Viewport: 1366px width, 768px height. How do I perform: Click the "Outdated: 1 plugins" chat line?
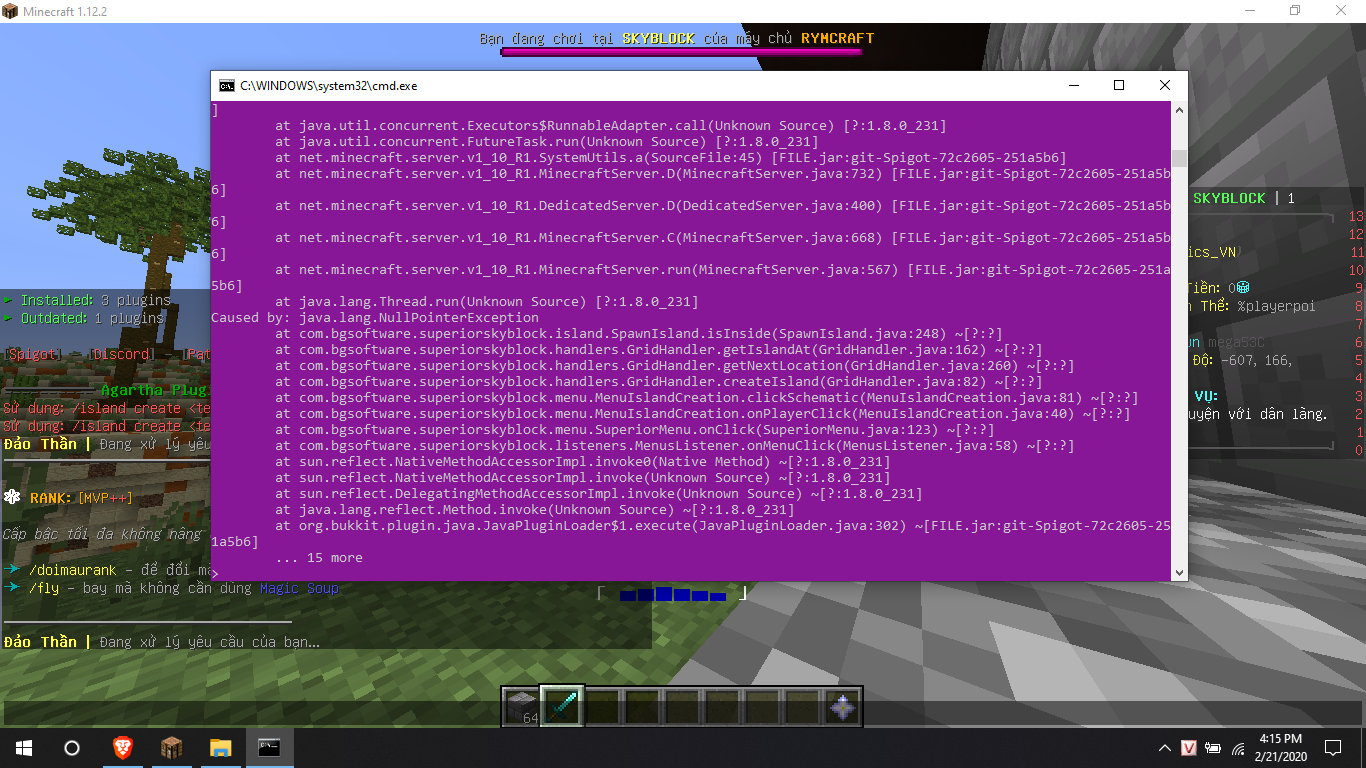pyautogui.click(x=84, y=318)
